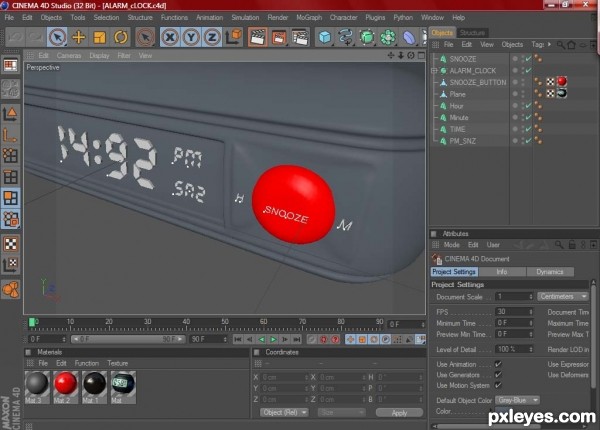Image resolution: width=600 pixels, height=430 pixels.
Task: Toggle the Use Animation checkbox
Action: pos(498,364)
